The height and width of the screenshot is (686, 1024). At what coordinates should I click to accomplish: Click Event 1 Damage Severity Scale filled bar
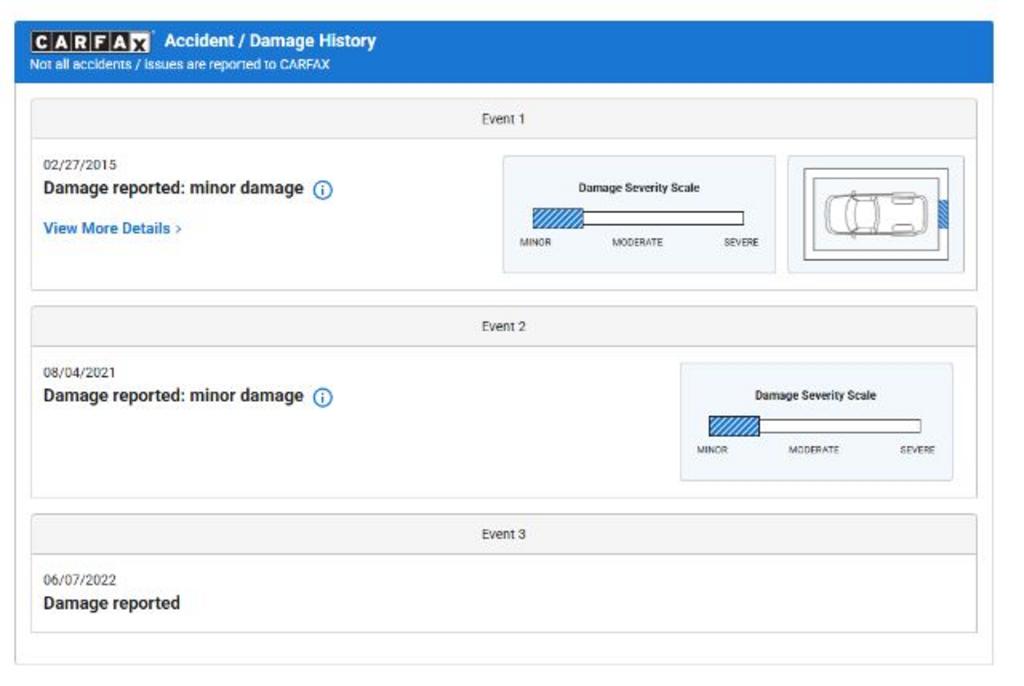pos(558,218)
